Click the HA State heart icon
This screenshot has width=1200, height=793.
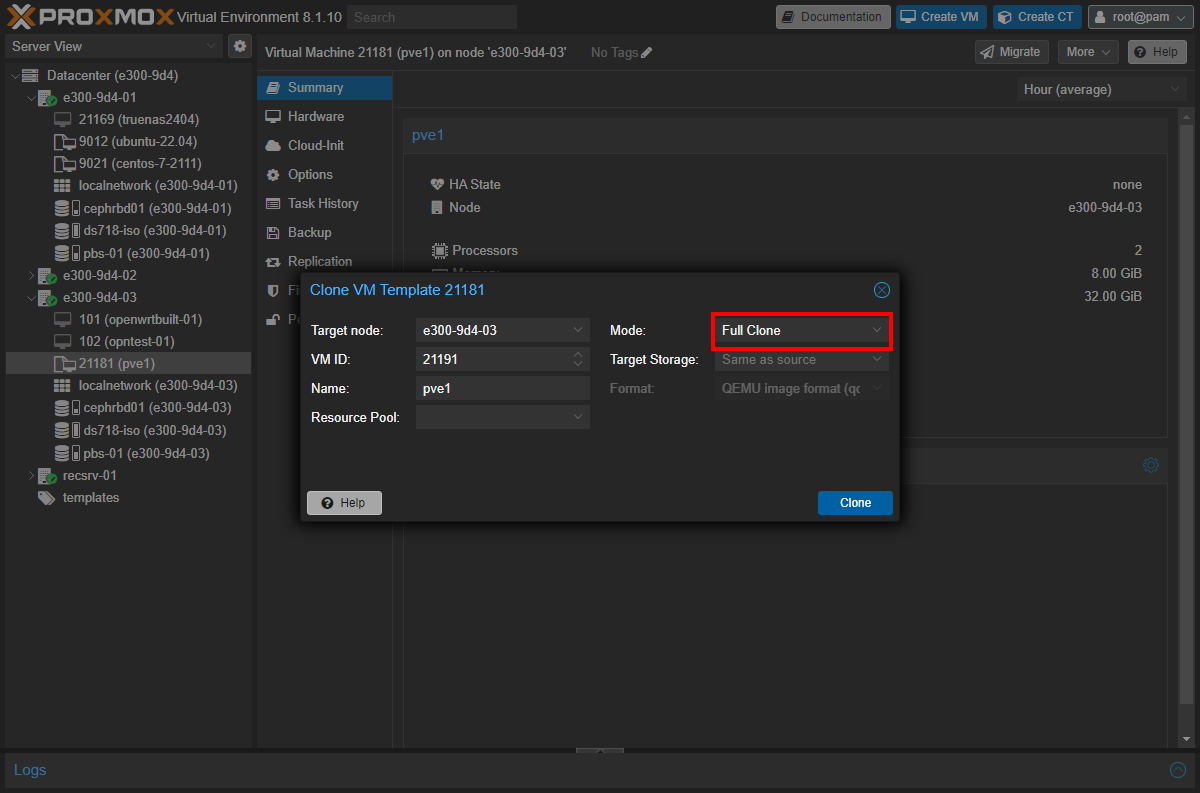(x=437, y=184)
